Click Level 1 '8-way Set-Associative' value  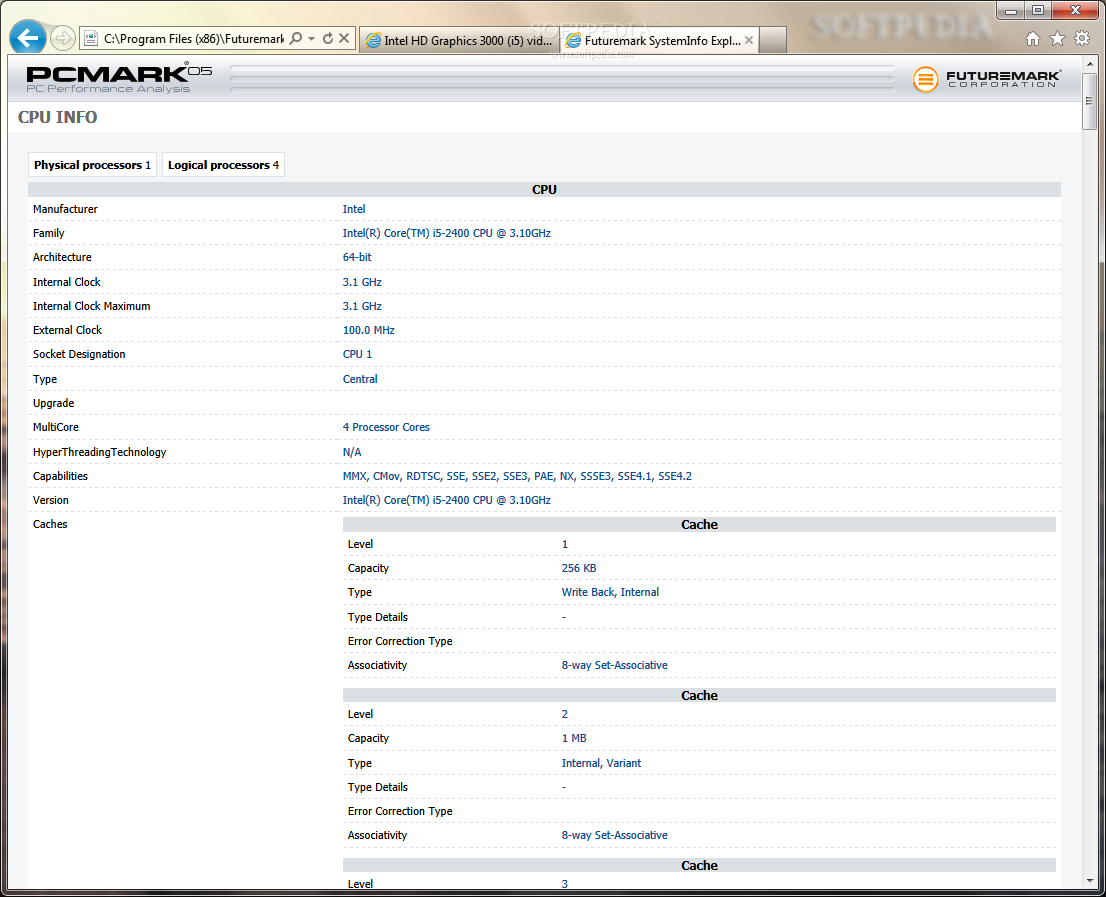pos(614,665)
